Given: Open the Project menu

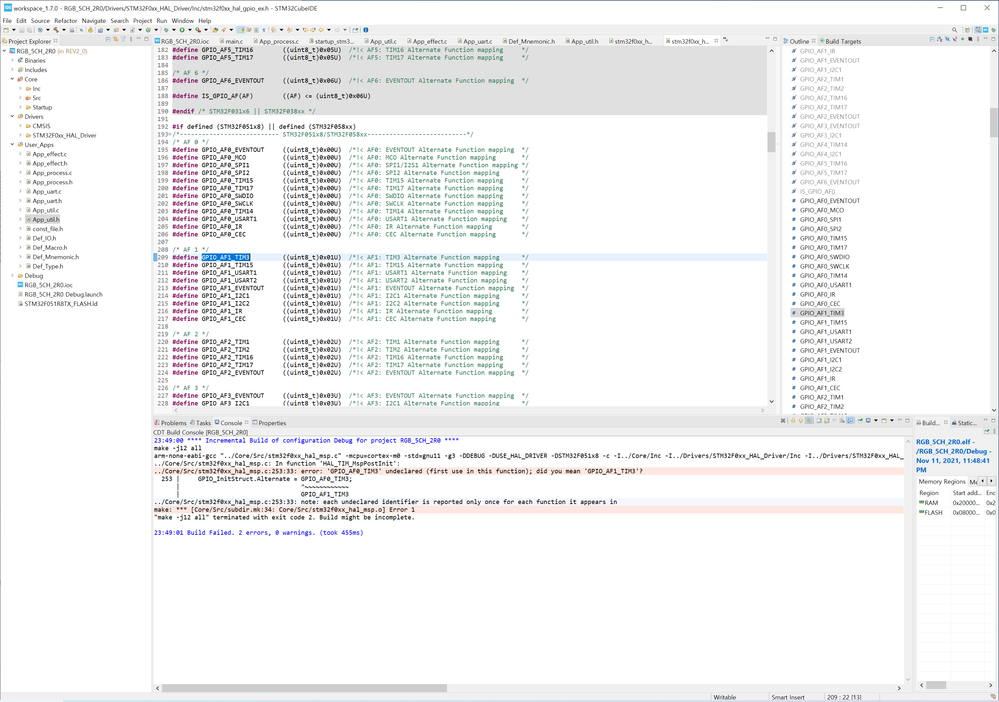Looking at the screenshot, I should 143,20.
